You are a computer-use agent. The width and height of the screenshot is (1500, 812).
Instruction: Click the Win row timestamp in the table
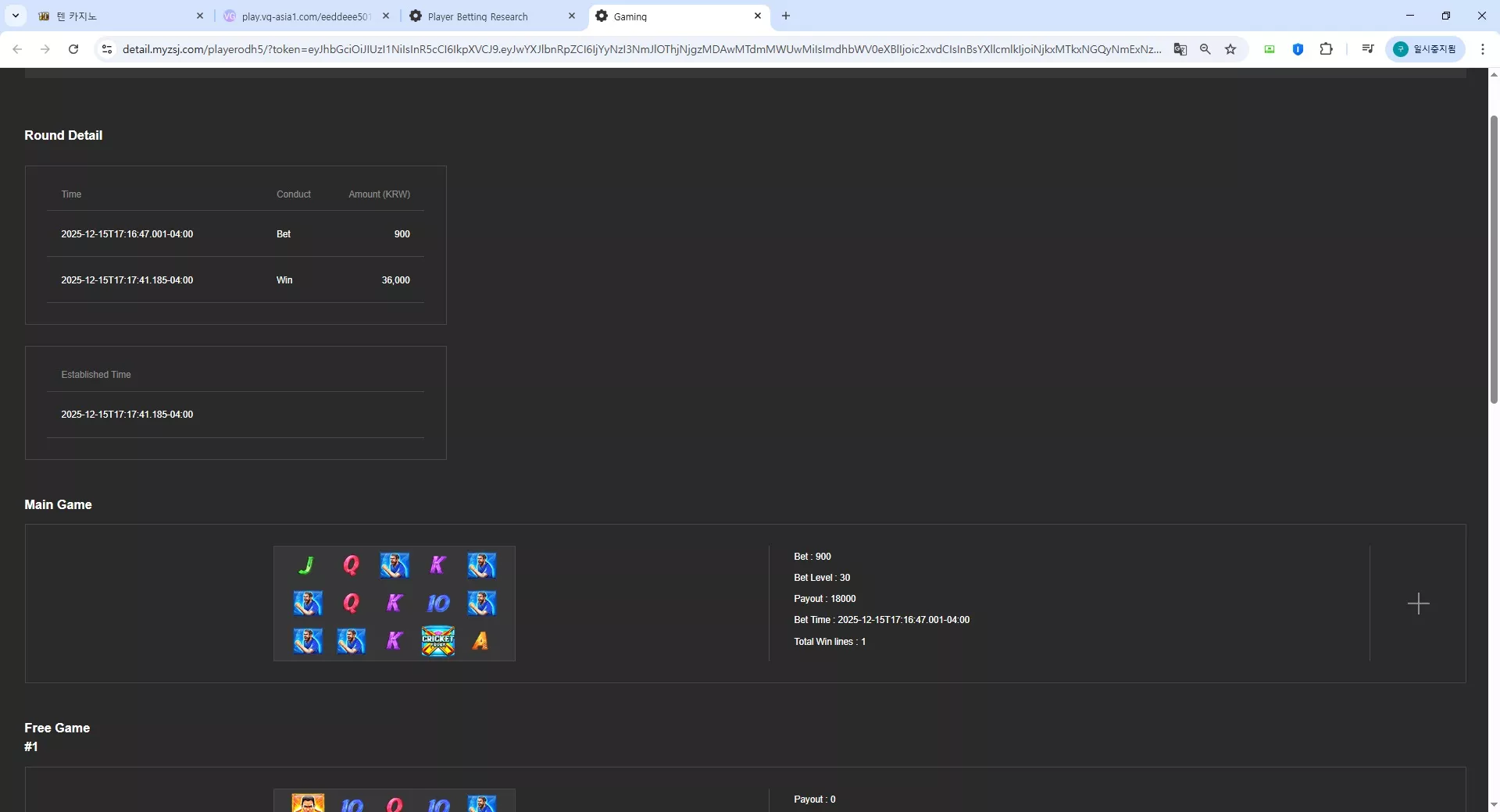(127, 280)
